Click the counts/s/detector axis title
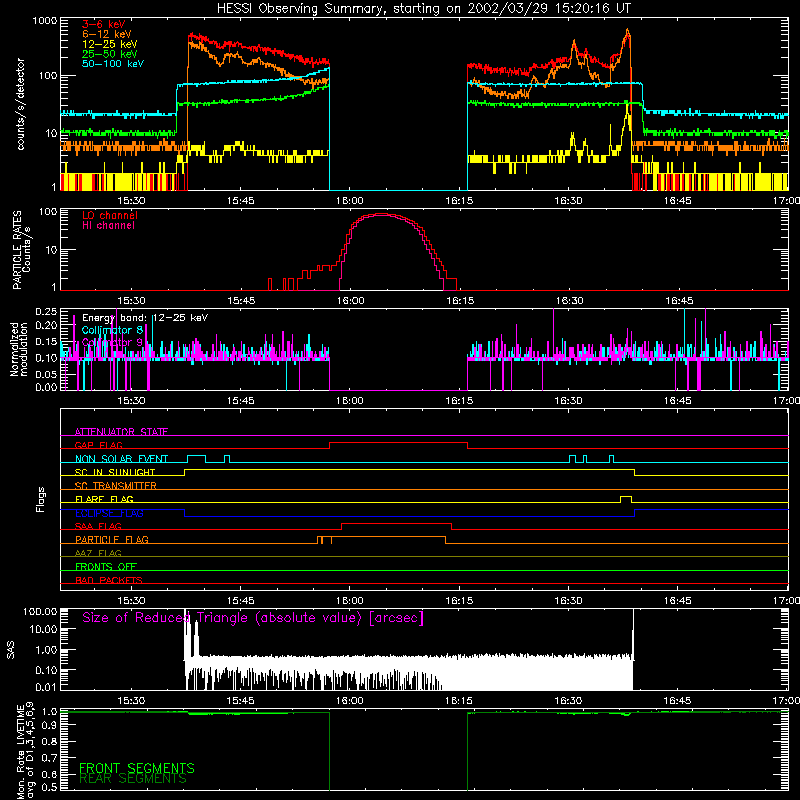 click(x=21, y=104)
